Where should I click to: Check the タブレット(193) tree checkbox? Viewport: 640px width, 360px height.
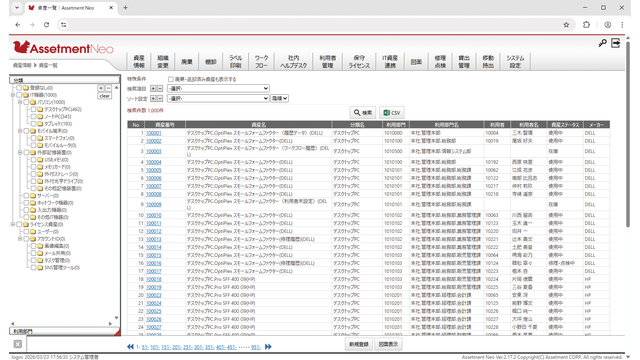[x=33, y=124]
